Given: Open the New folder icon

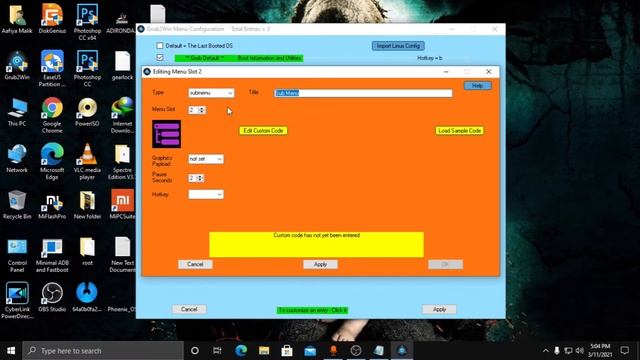Looking at the screenshot, I should (x=87, y=205).
